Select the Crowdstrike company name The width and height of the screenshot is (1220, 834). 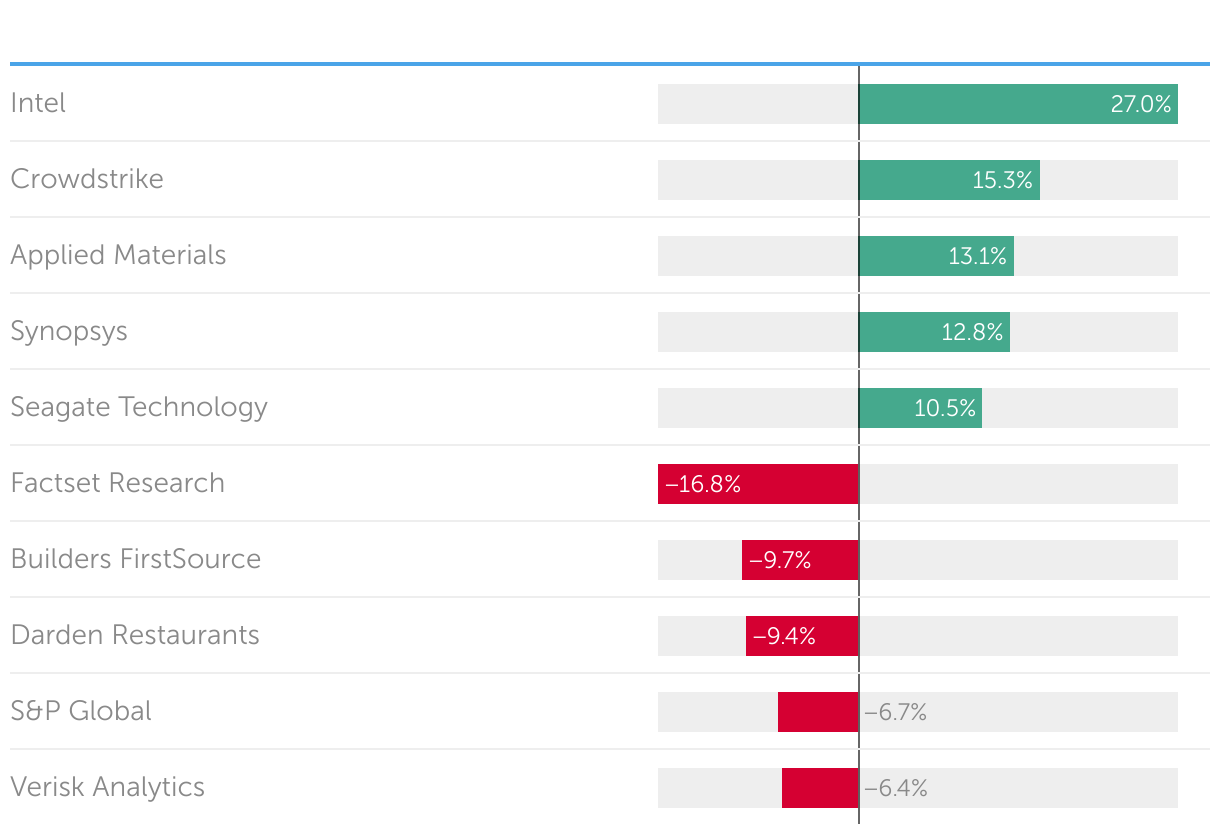coord(87,179)
